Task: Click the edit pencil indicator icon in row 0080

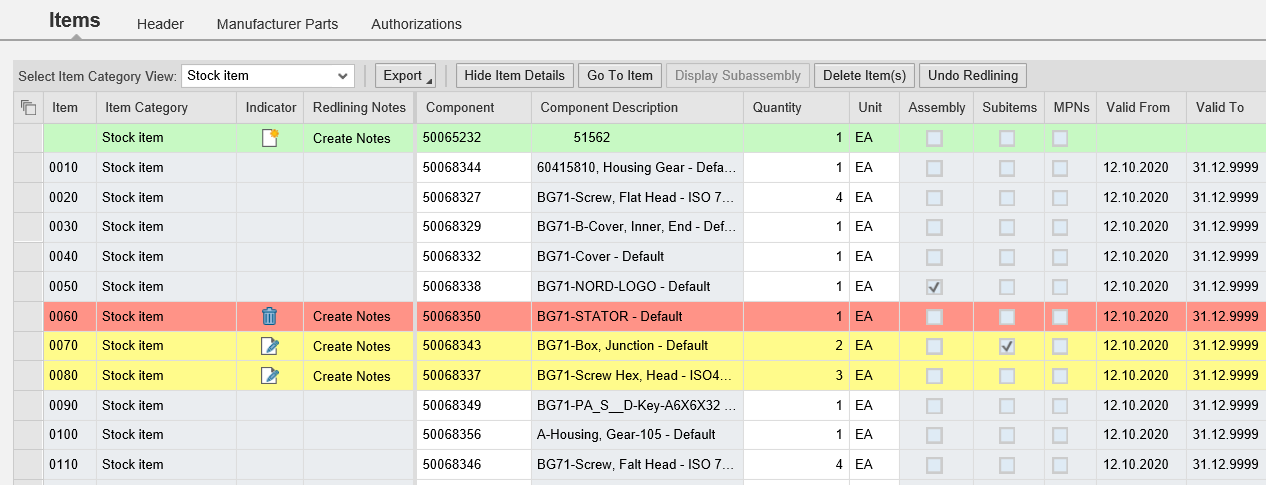Action: (269, 376)
